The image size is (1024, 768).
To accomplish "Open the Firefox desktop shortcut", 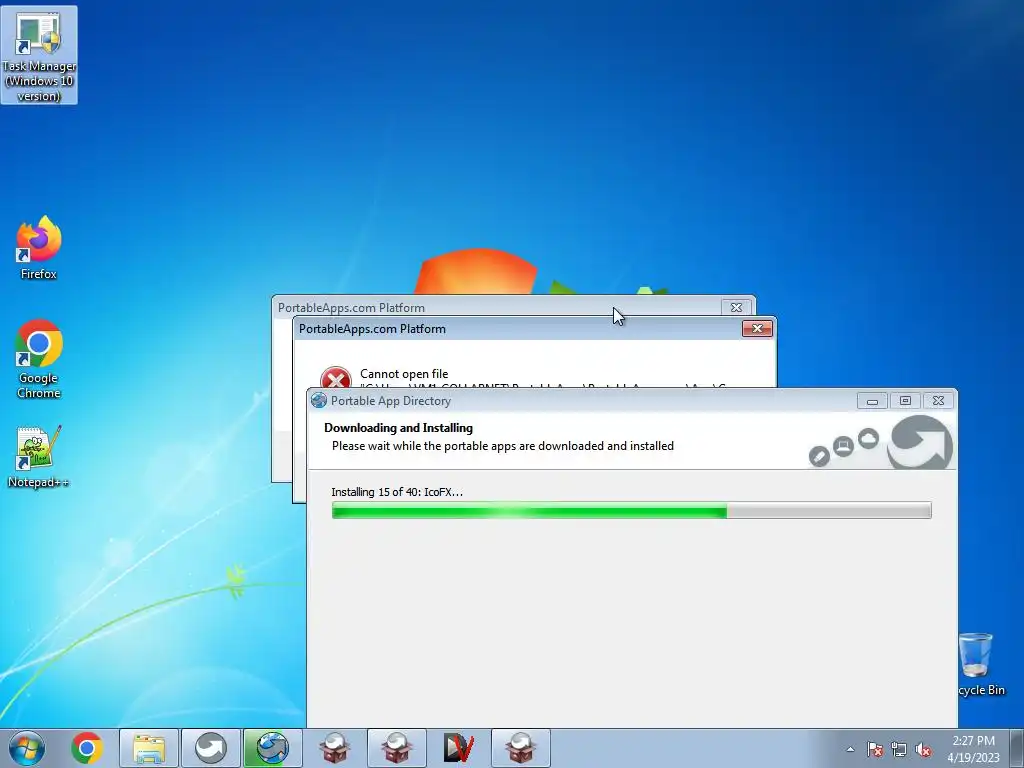I will [x=39, y=248].
